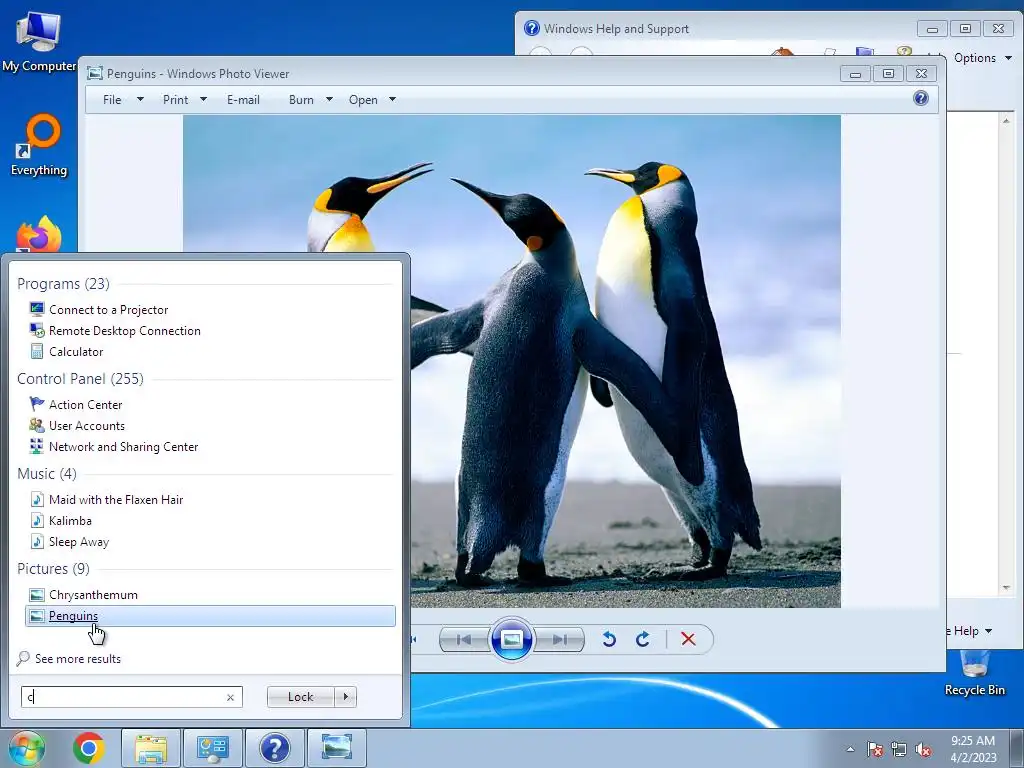Open File Explorer in the taskbar
The image size is (1024, 768).
(x=151, y=748)
